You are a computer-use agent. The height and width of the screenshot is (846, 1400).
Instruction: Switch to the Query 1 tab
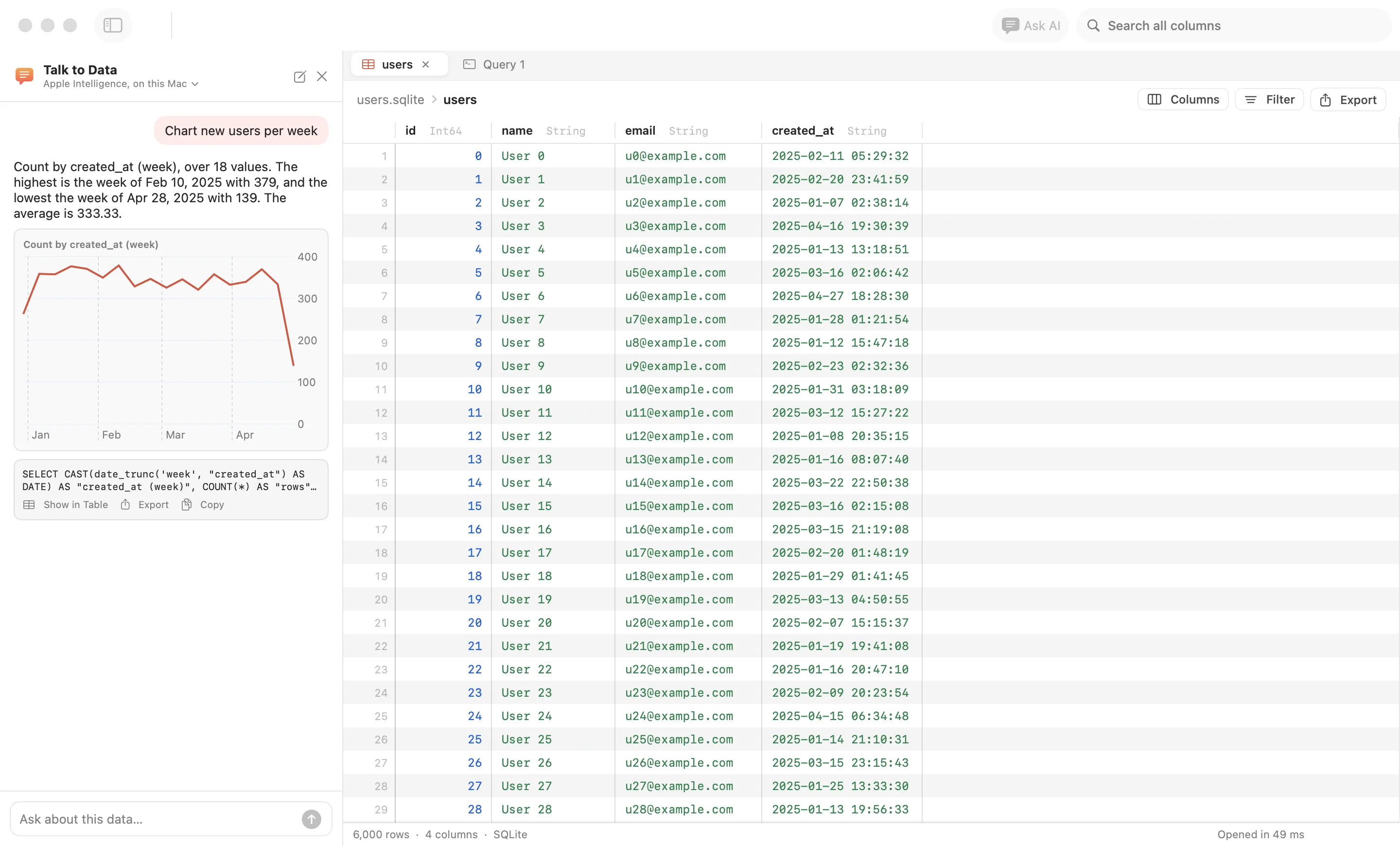494,64
